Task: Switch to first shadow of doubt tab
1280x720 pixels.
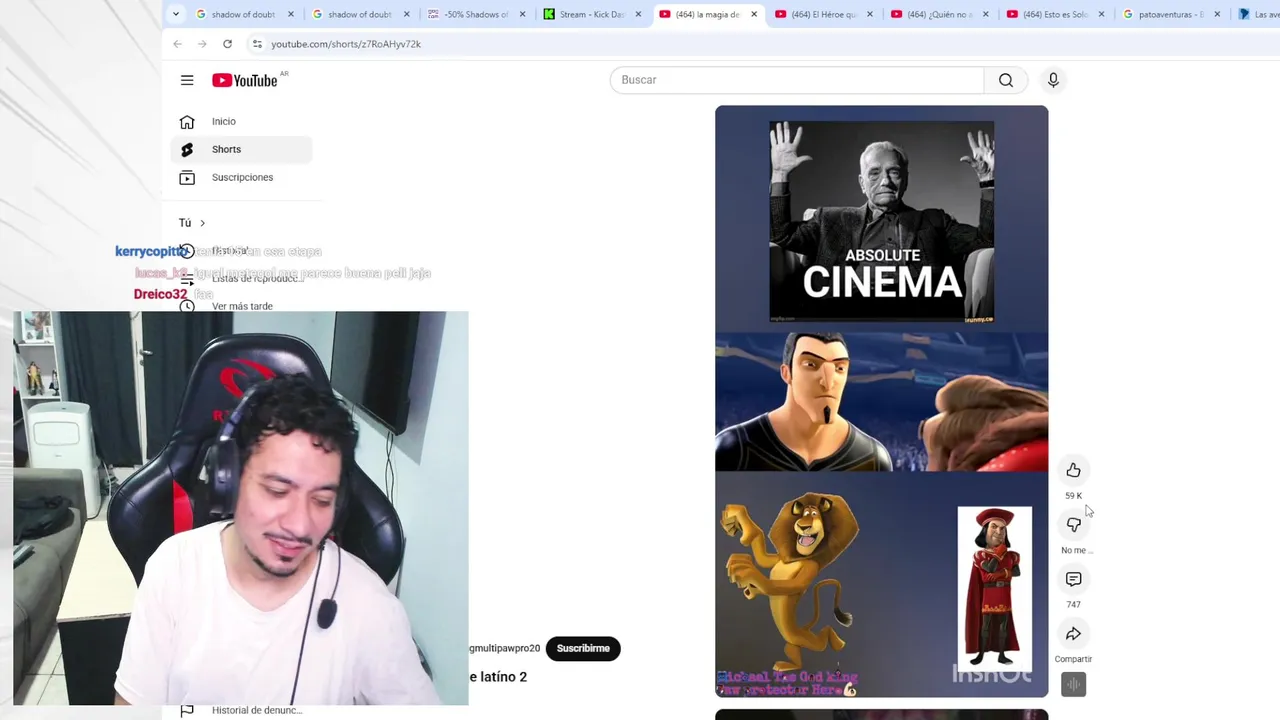Action: (245, 14)
